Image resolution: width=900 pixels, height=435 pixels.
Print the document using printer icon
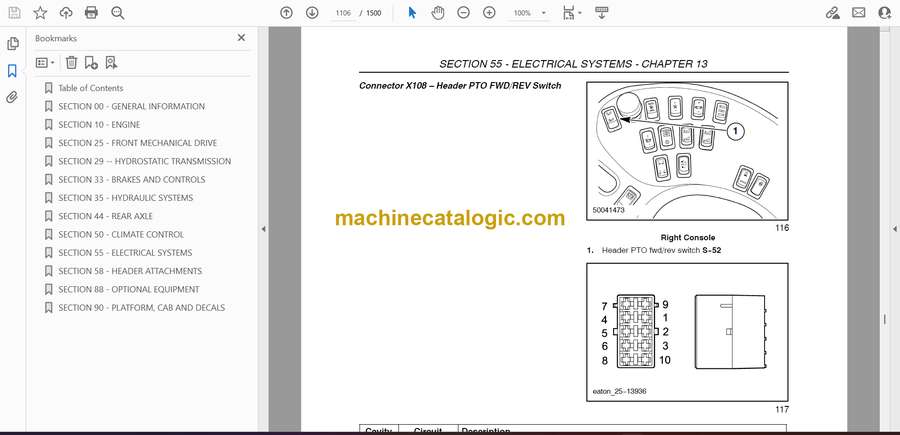(92, 13)
